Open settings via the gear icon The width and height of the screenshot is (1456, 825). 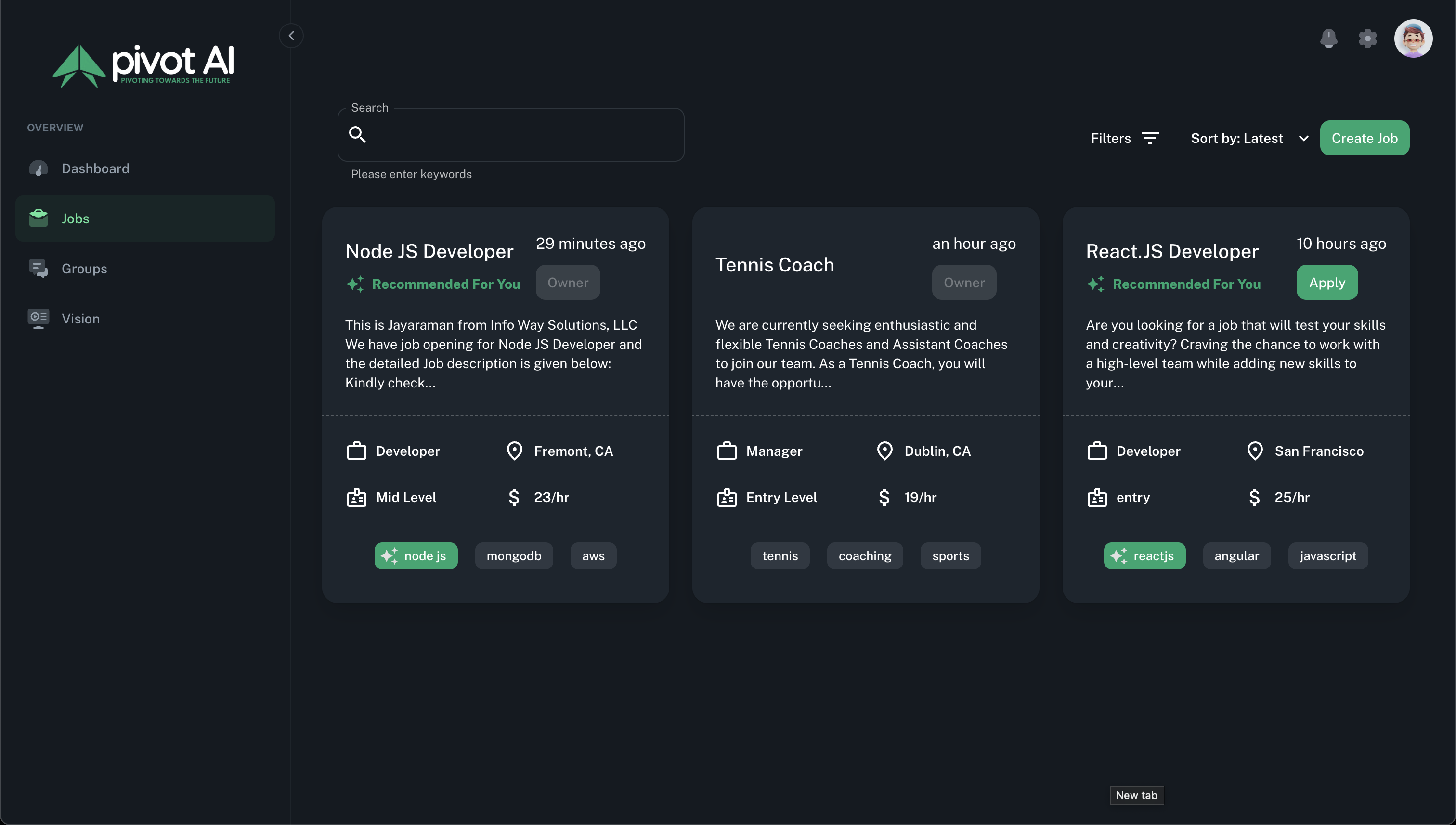click(1367, 39)
